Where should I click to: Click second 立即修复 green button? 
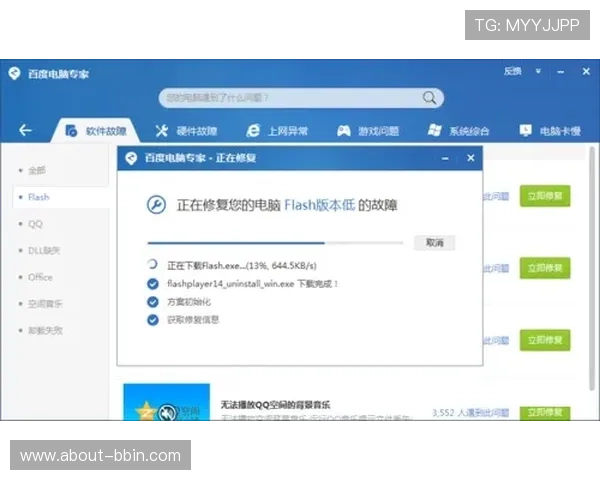click(545, 268)
